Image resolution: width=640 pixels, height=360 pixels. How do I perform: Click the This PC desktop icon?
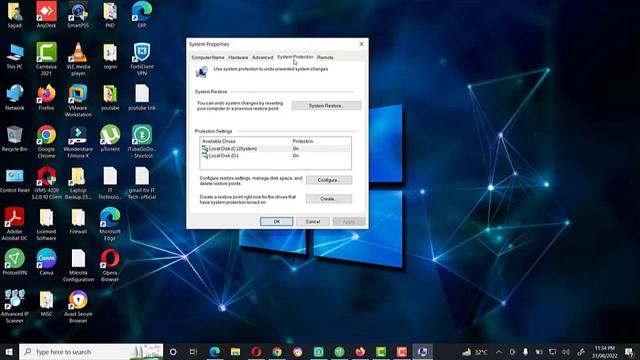[15, 56]
